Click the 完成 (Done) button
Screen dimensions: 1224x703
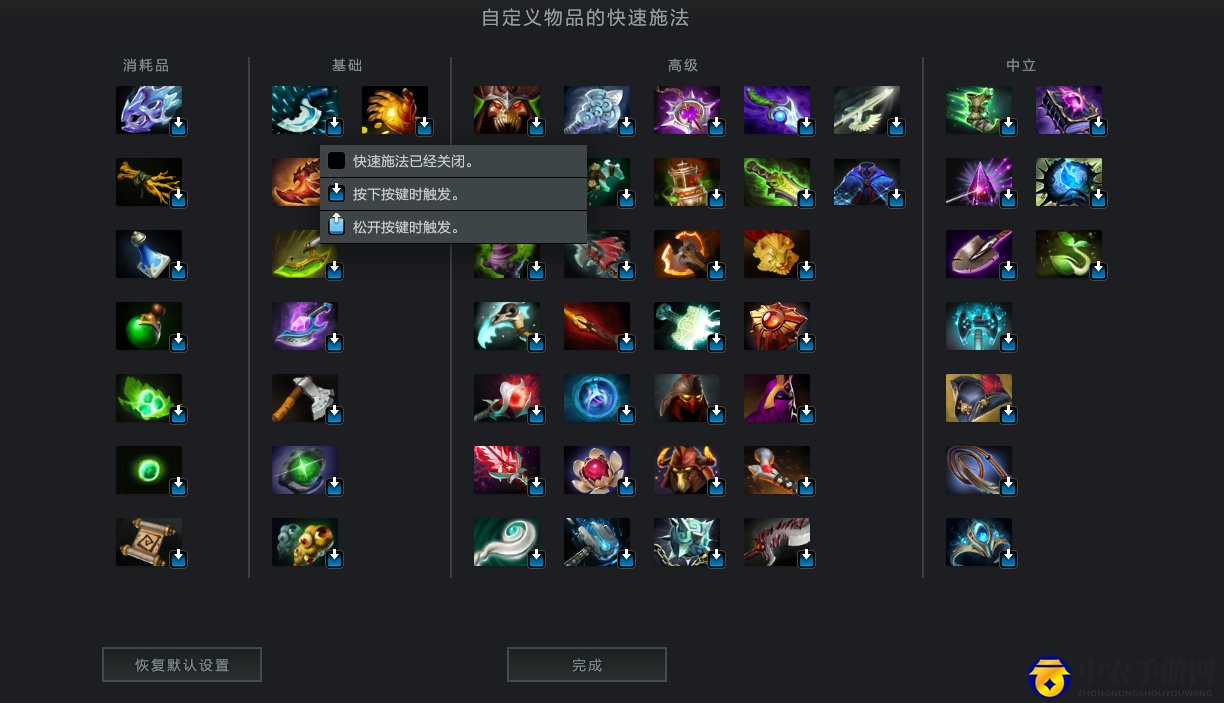pyautogui.click(x=587, y=665)
